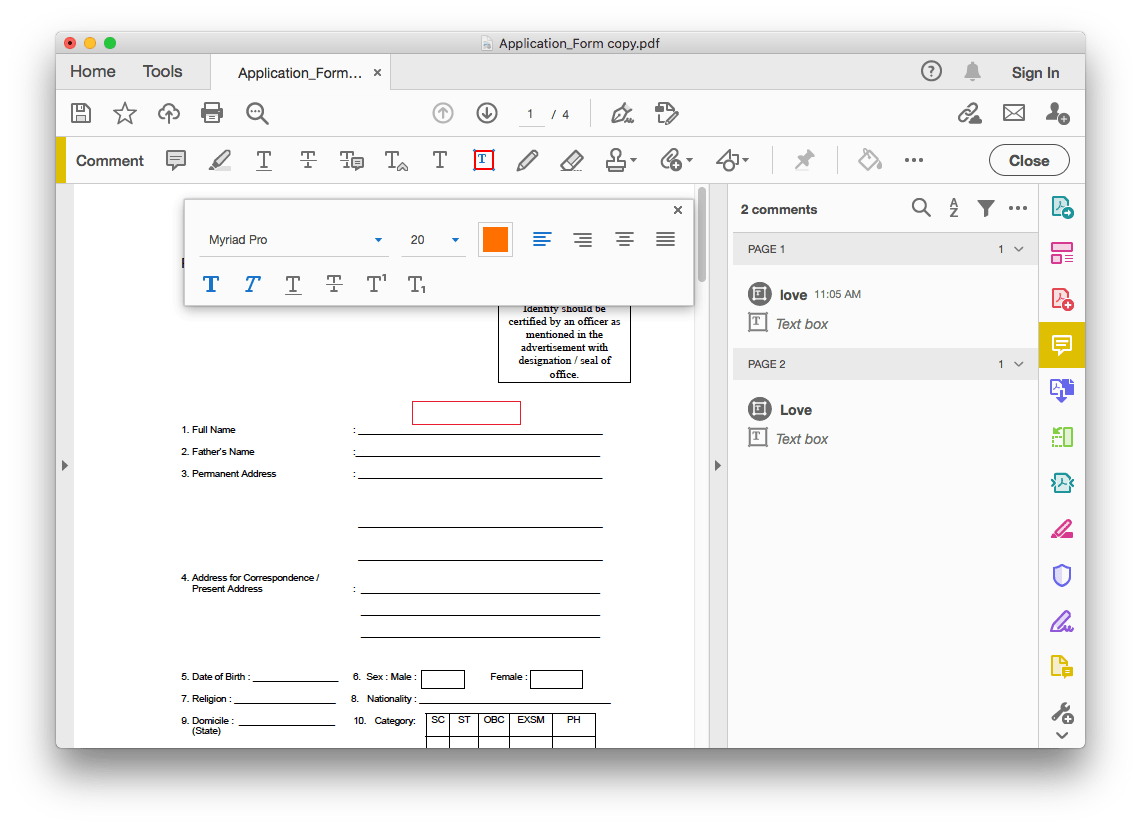This screenshot has width=1141, height=828.
Task: Open the Edit PDF tool in sidebar
Action: pyautogui.click(x=1062, y=252)
